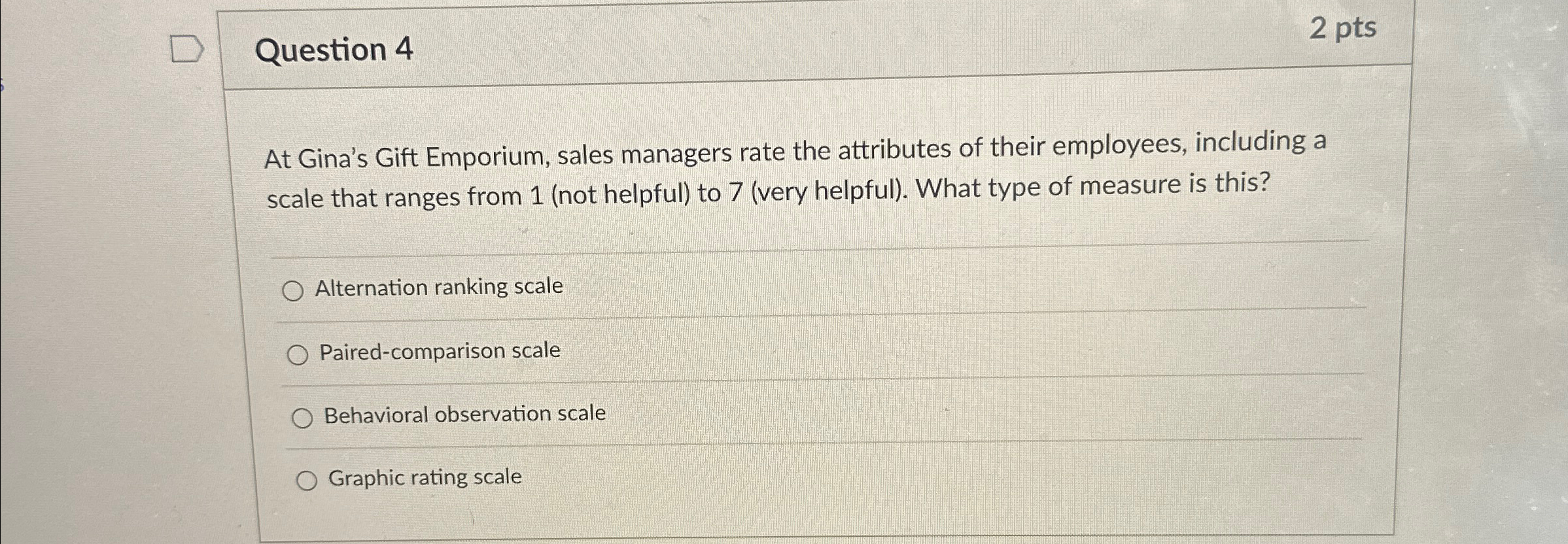Click the Alternation ranking scale answer text

tap(440, 286)
